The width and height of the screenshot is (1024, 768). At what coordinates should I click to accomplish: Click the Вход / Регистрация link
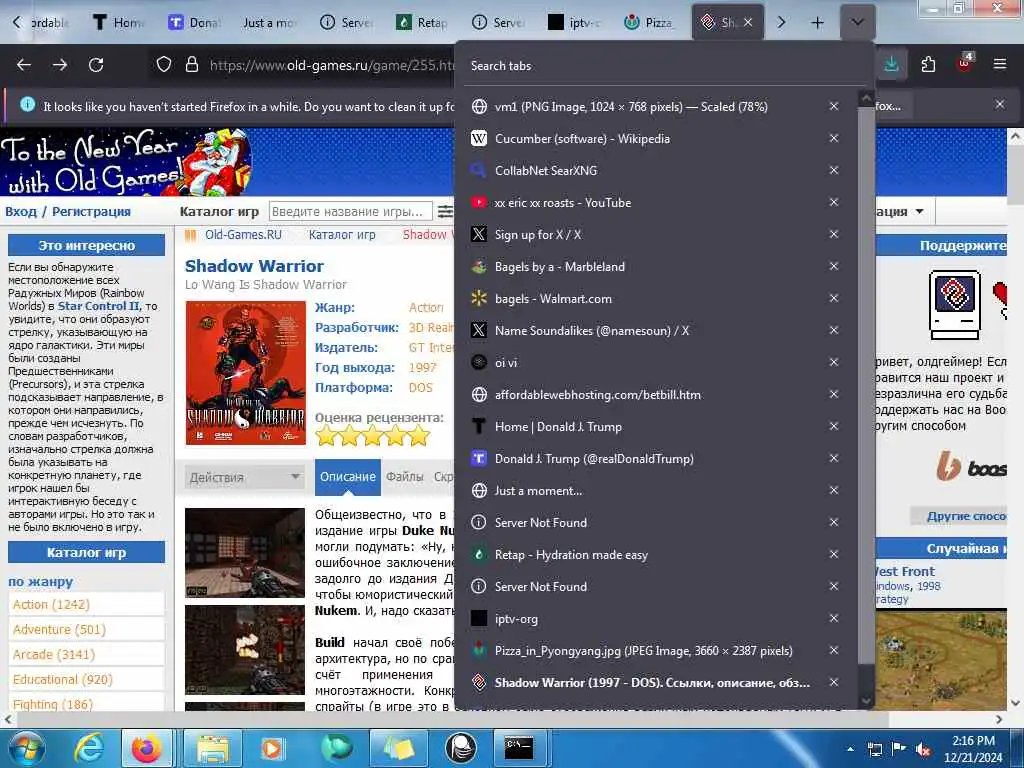[68, 212]
